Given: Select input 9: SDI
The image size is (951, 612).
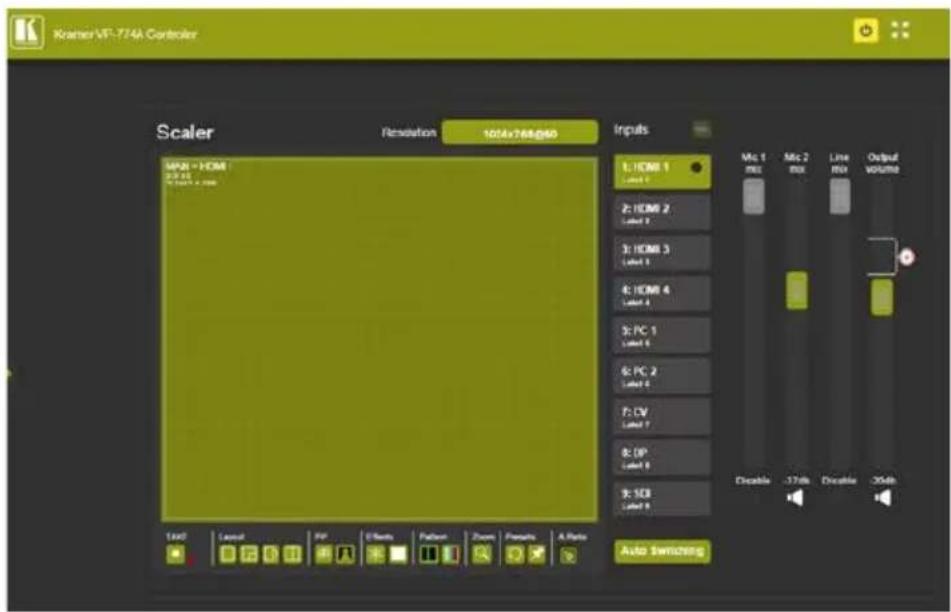Looking at the screenshot, I should [x=662, y=498].
